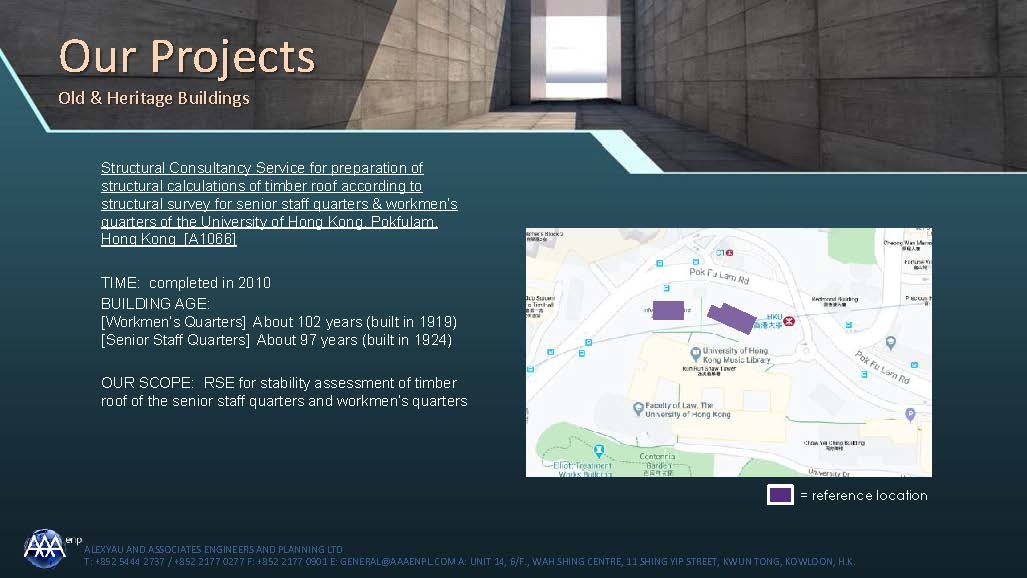Click the Workmen's Quarters building age line
Screen dimensions: 1027x578
pyautogui.click(x=279, y=322)
